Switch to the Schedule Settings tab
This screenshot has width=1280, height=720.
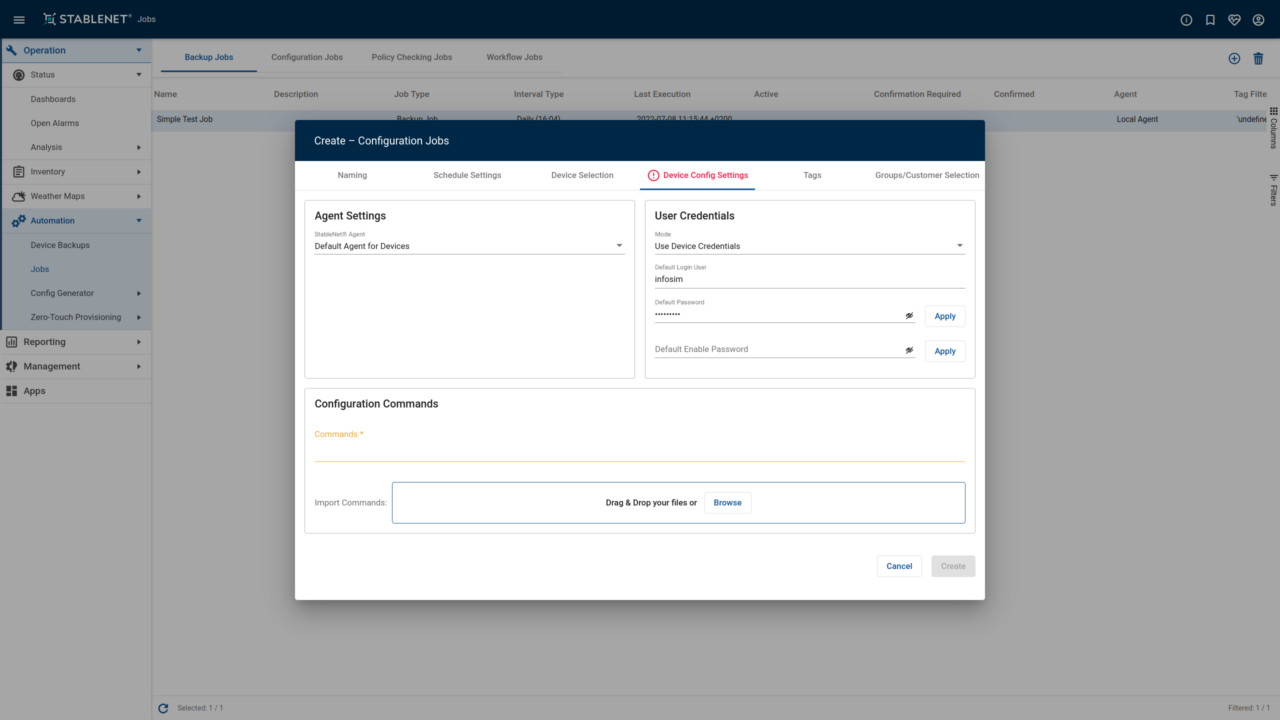coord(467,175)
